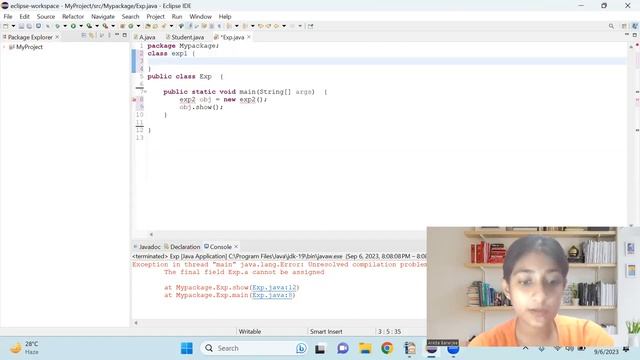Open the Back history dropdown arrow
Image resolution: width=640 pixels, height=360 pixels.
(284, 26)
